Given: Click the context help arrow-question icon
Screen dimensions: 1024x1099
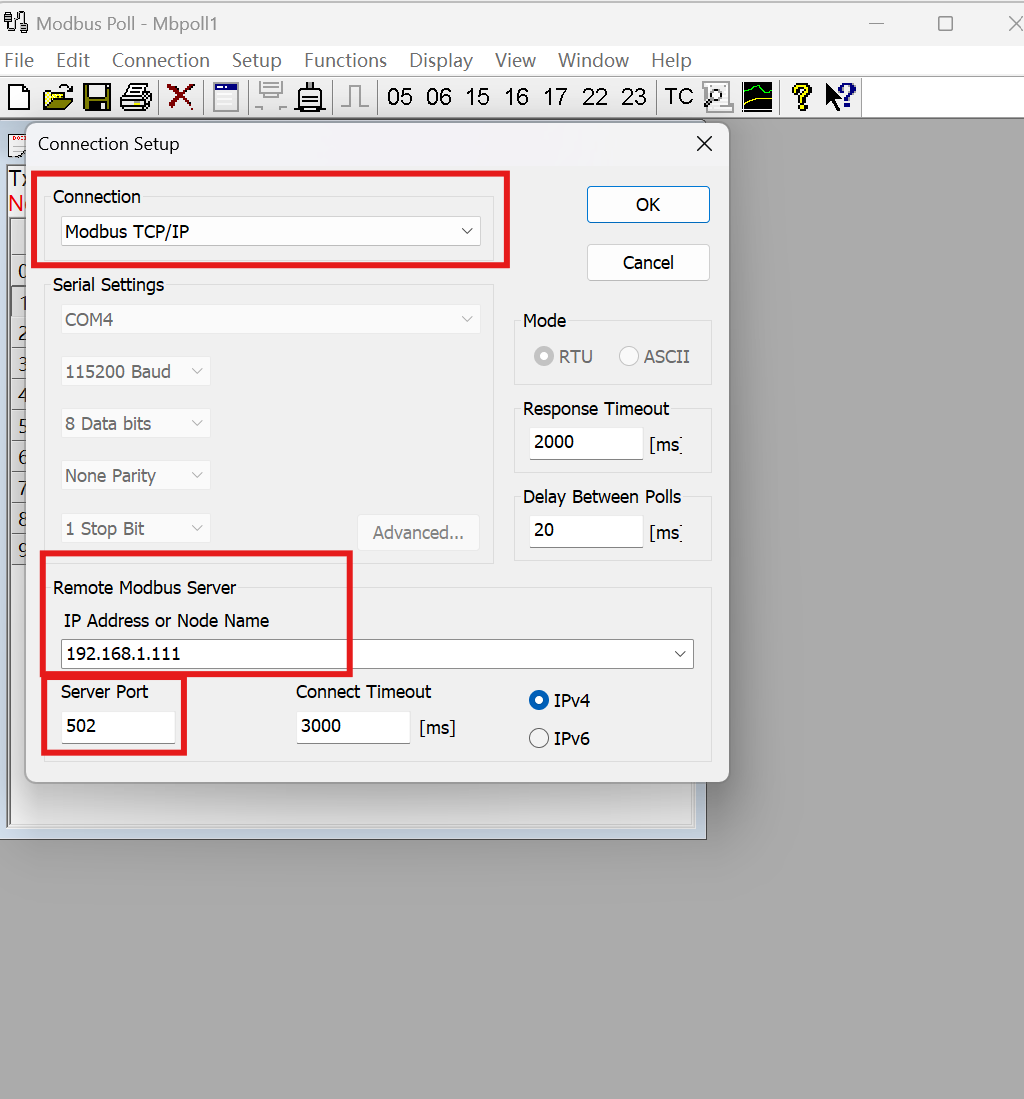Looking at the screenshot, I should click(x=840, y=97).
